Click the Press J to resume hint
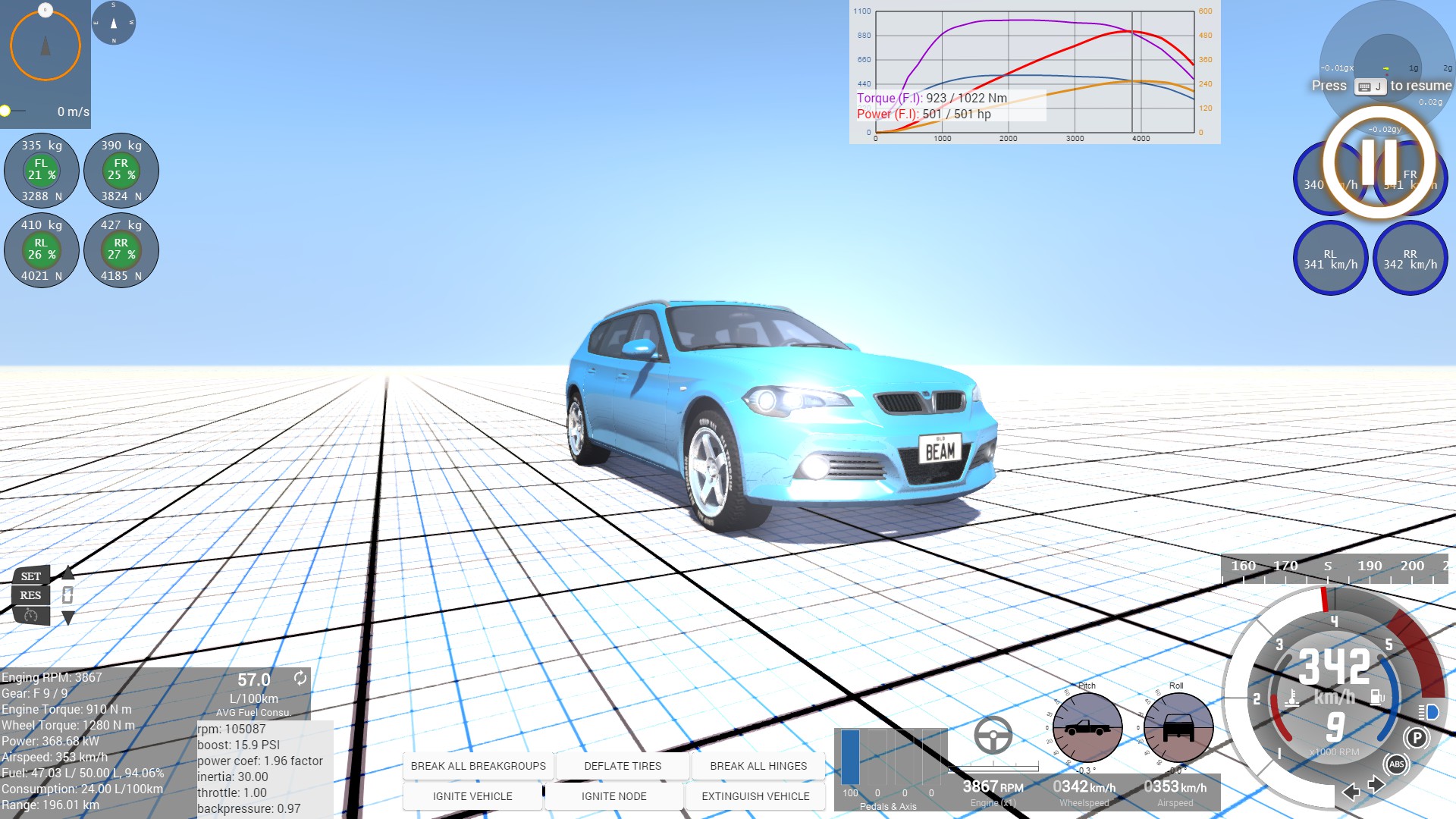Screen dimensions: 1456x819 click(1382, 86)
